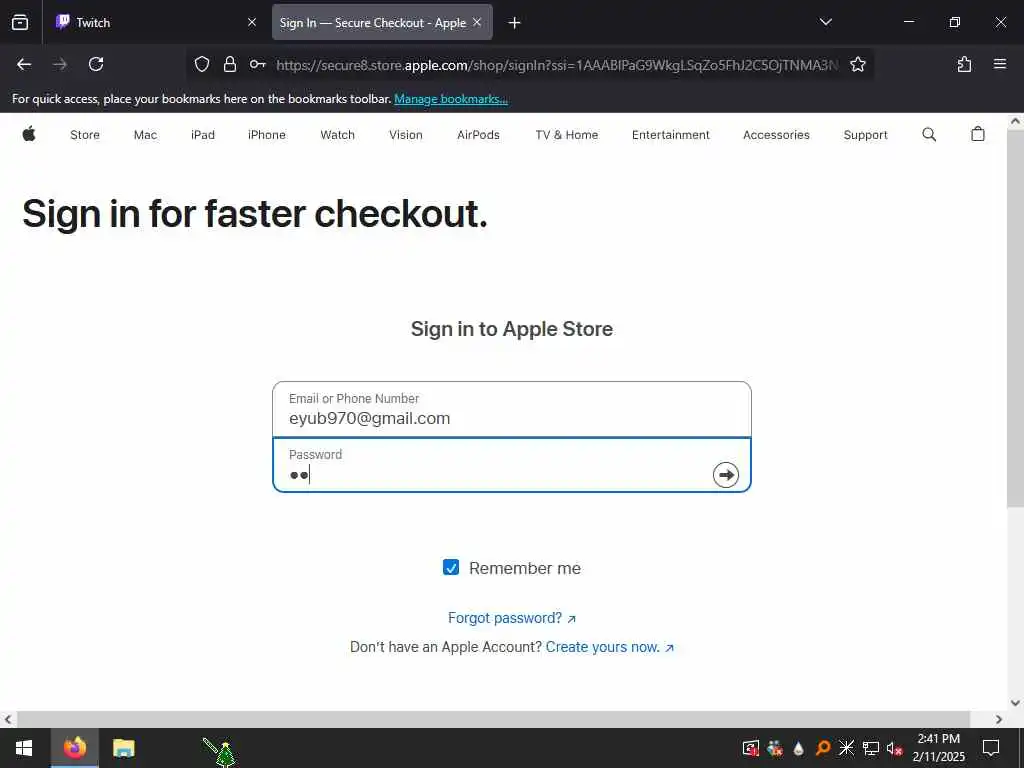1024x768 pixels.
Task: Click the white droplet tray icon
Action: (799, 748)
